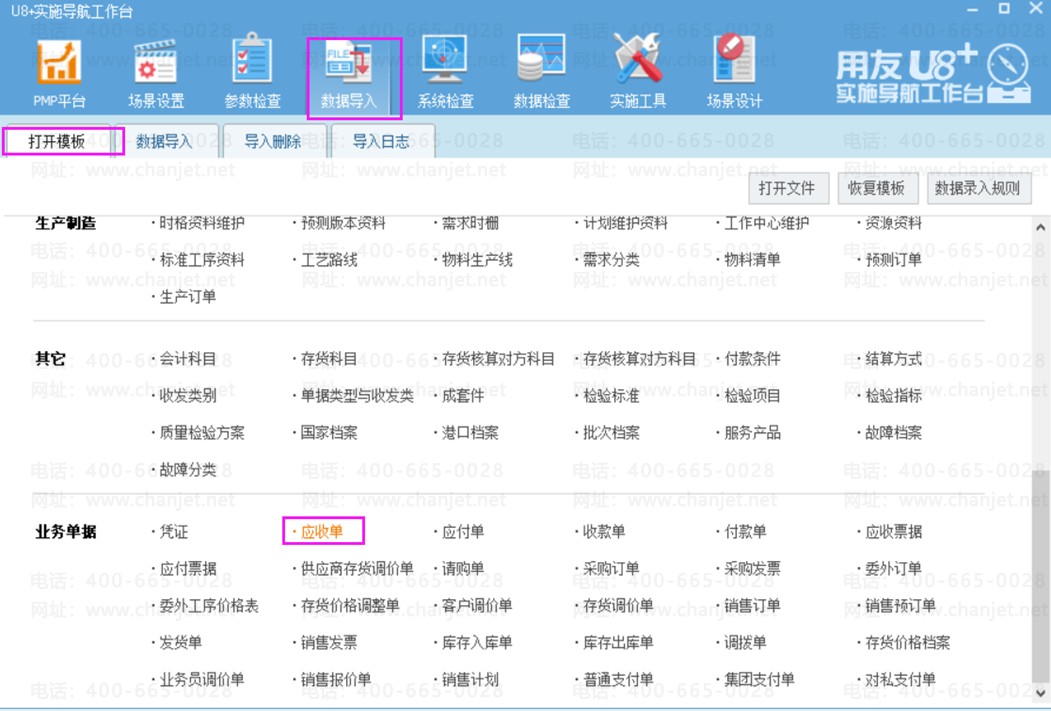Open the 收发类别 template
This screenshot has height=711, width=1051.
pos(188,396)
